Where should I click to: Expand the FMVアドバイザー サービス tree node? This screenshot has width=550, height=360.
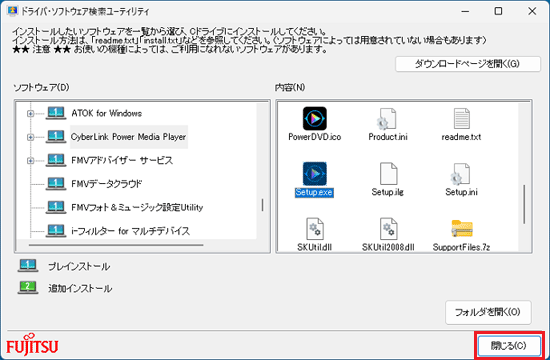31,160
